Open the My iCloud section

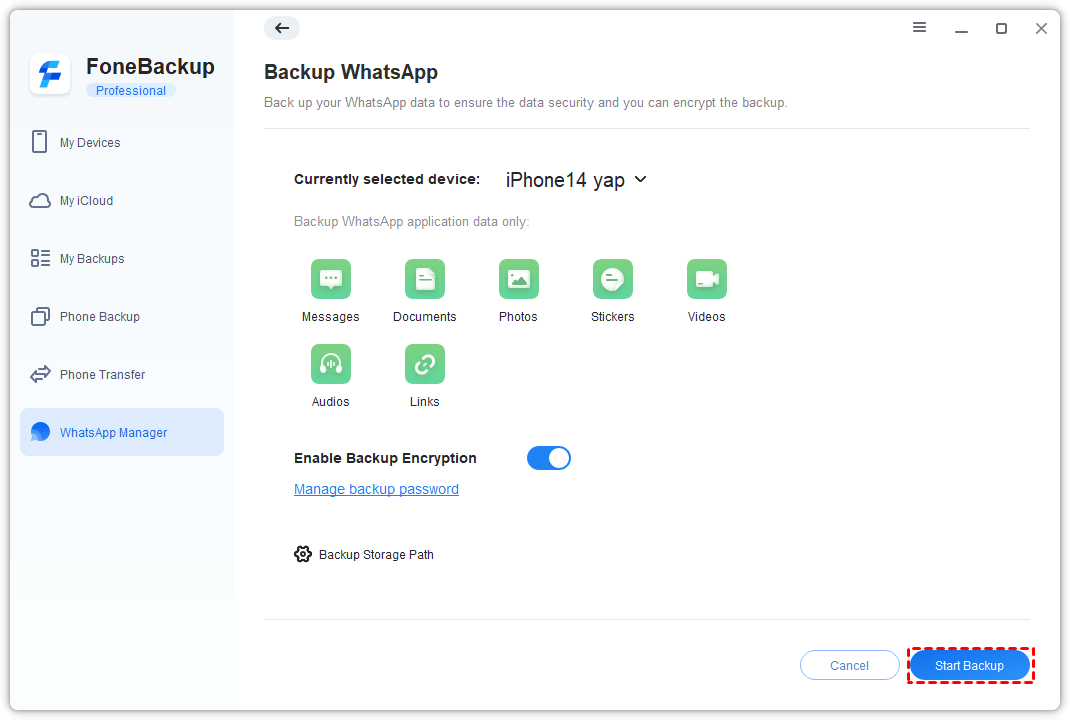pyautogui.click(x=85, y=200)
